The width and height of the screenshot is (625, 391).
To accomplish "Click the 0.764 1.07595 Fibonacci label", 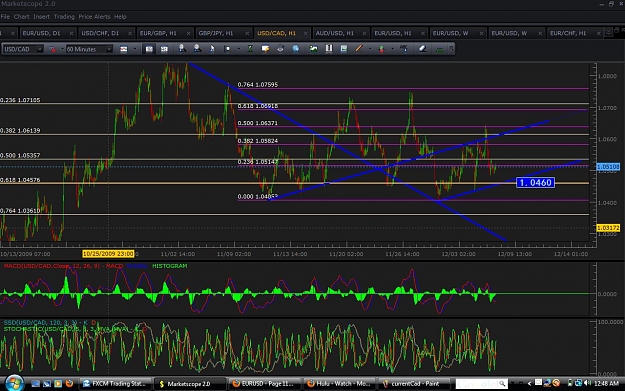I will pyautogui.click(x=258, y=84).
